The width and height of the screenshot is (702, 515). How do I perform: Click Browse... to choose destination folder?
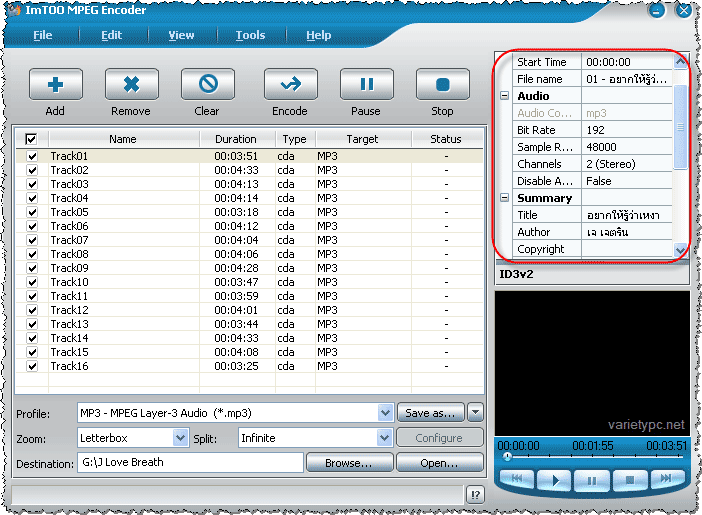click(349, 463)
